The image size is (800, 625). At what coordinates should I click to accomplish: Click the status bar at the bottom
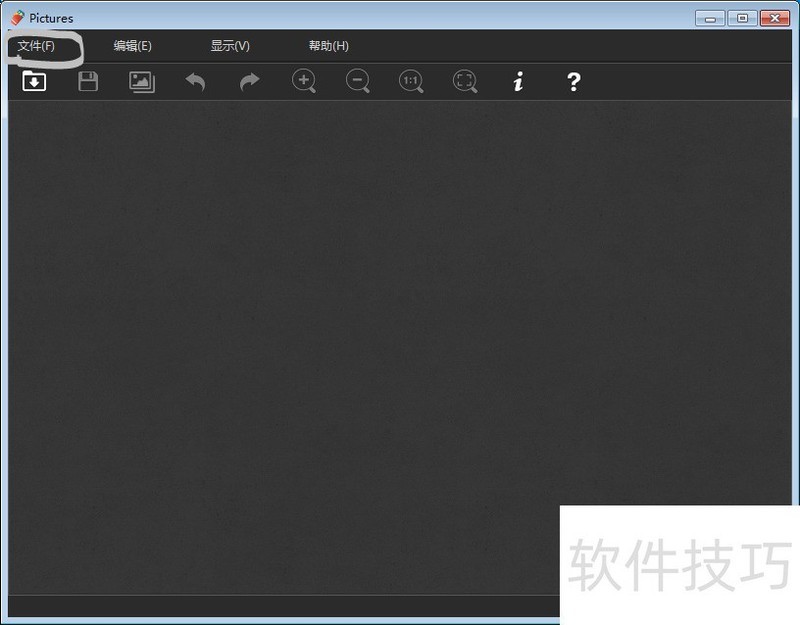coord(300,606)
